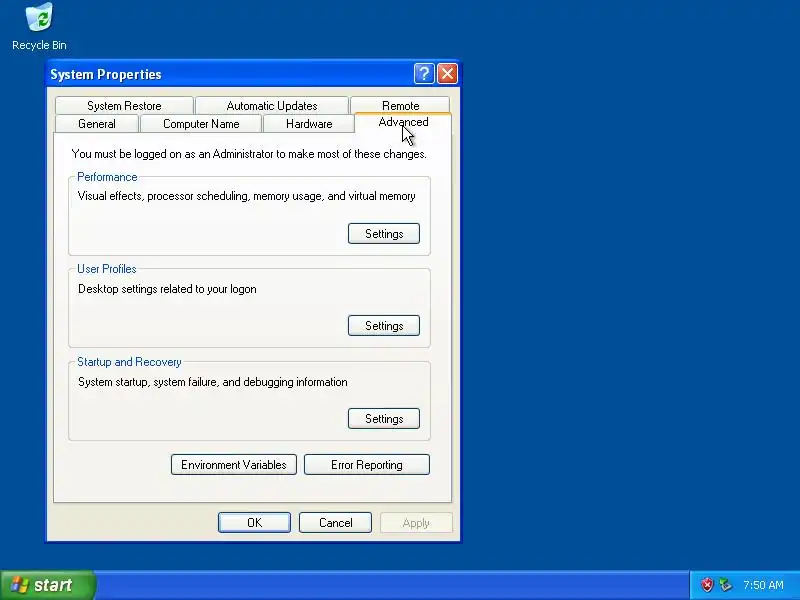Click the Startup and Recovery group label
The height and width of the screenshot is (600, 800).
(x=129, y=362)
